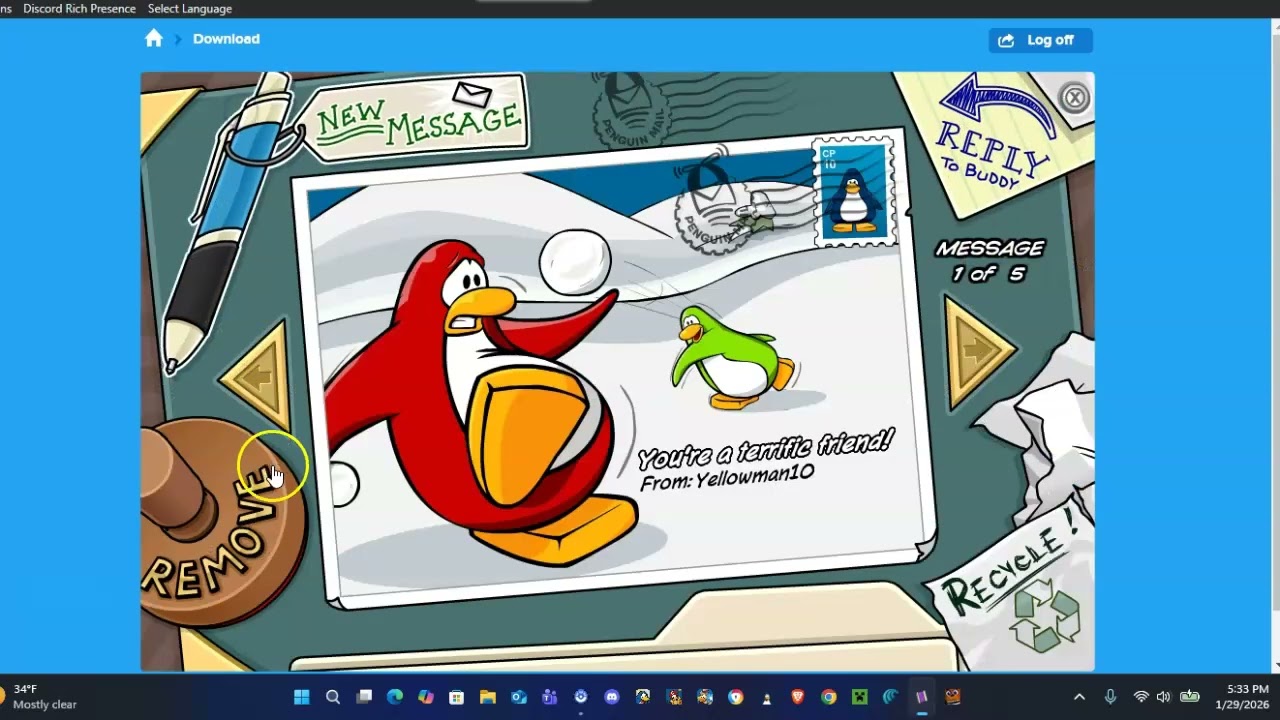Open Outlook from the taskbar
This screenshot has width=1280, height=720.
519,697
